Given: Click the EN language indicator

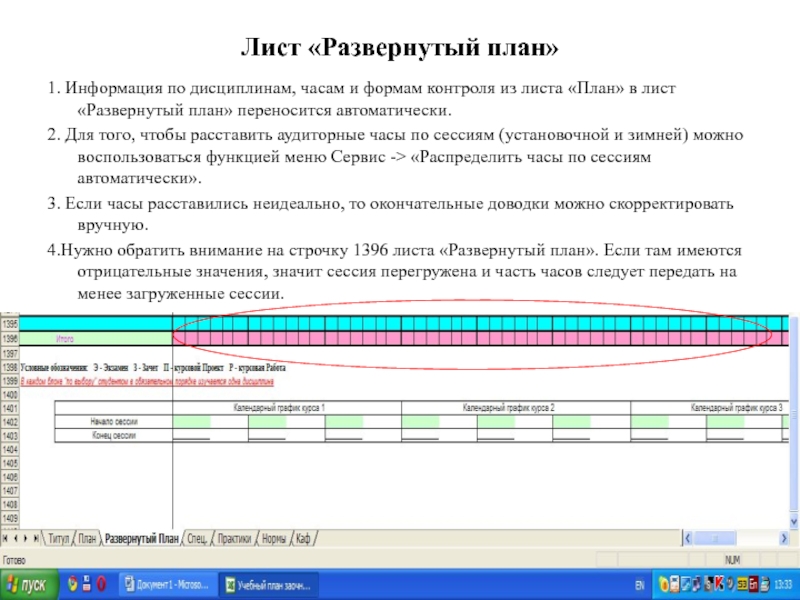Looking at the screenshot, I should 639,585.
